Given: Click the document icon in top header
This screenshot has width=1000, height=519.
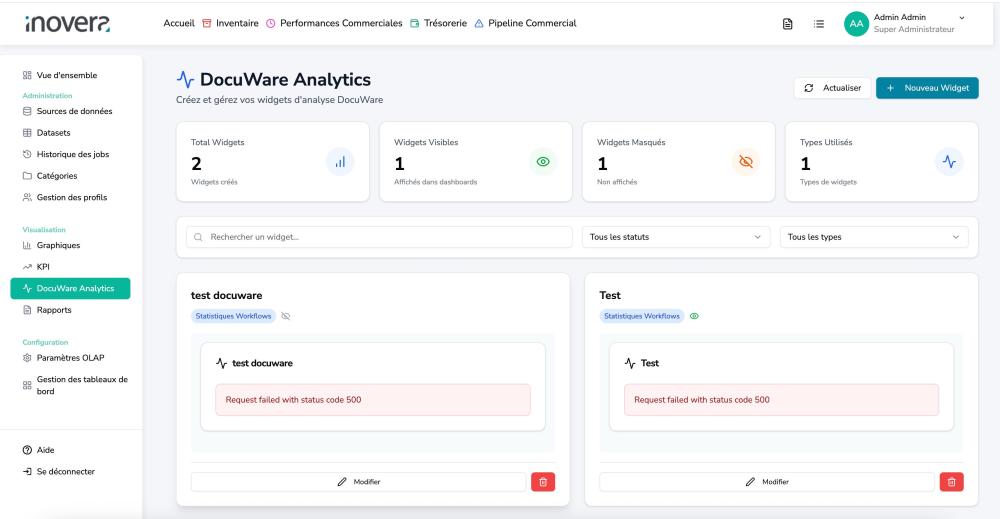Looking at the screenshot, I should [x=788, y=23].
